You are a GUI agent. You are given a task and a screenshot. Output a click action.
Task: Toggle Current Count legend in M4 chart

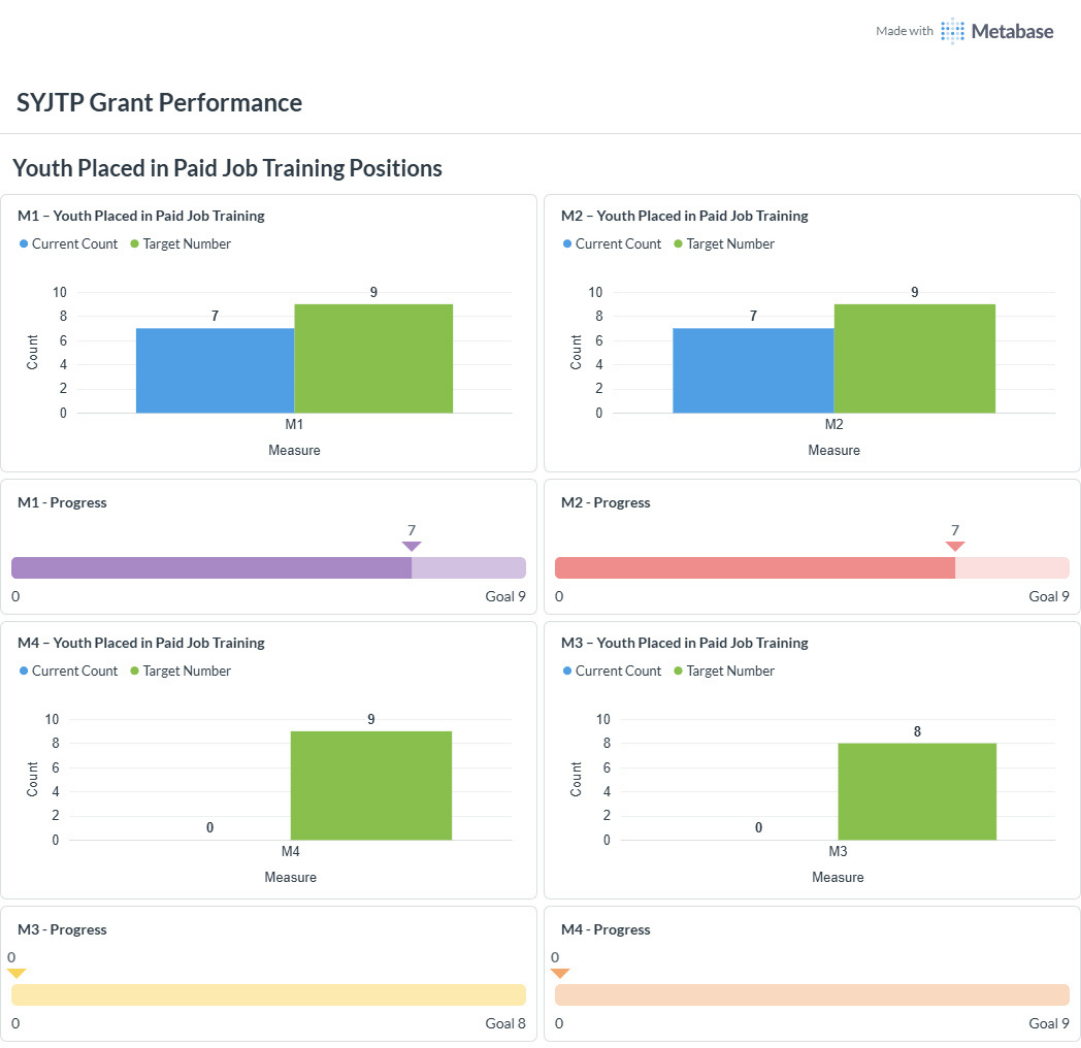[68, 671]
